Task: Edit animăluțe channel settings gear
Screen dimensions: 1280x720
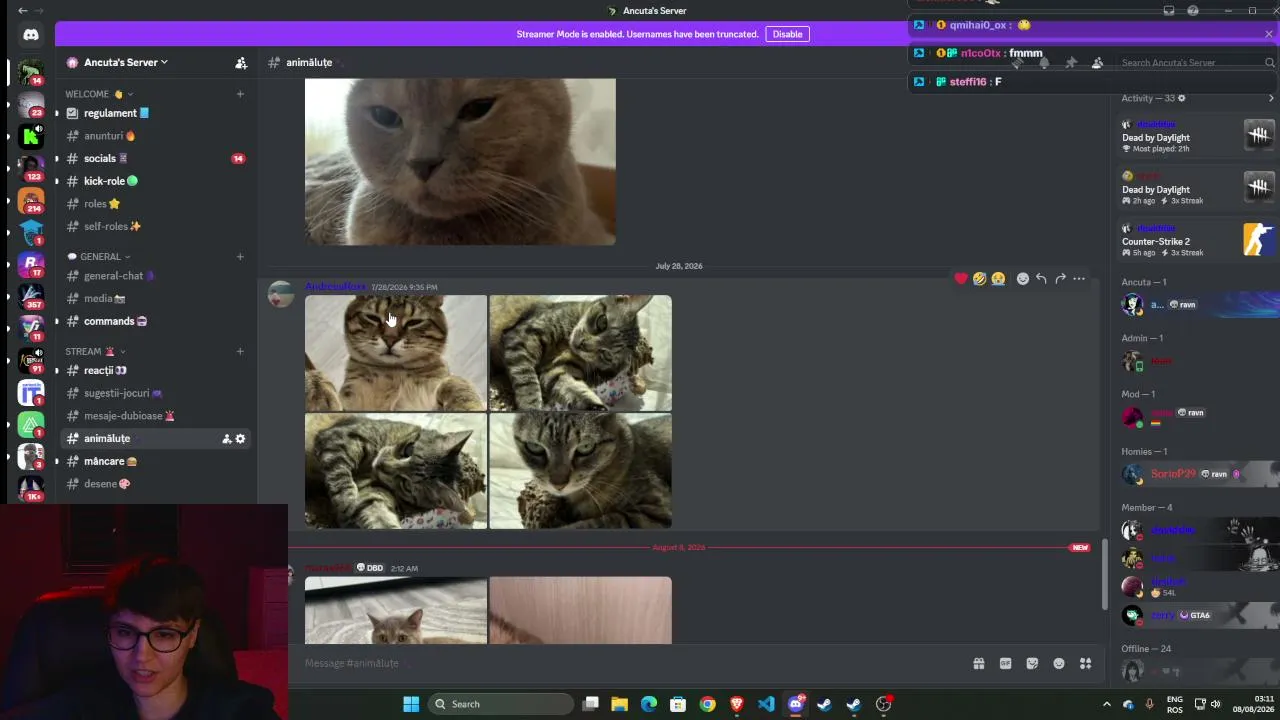Action: coord(240,439)
